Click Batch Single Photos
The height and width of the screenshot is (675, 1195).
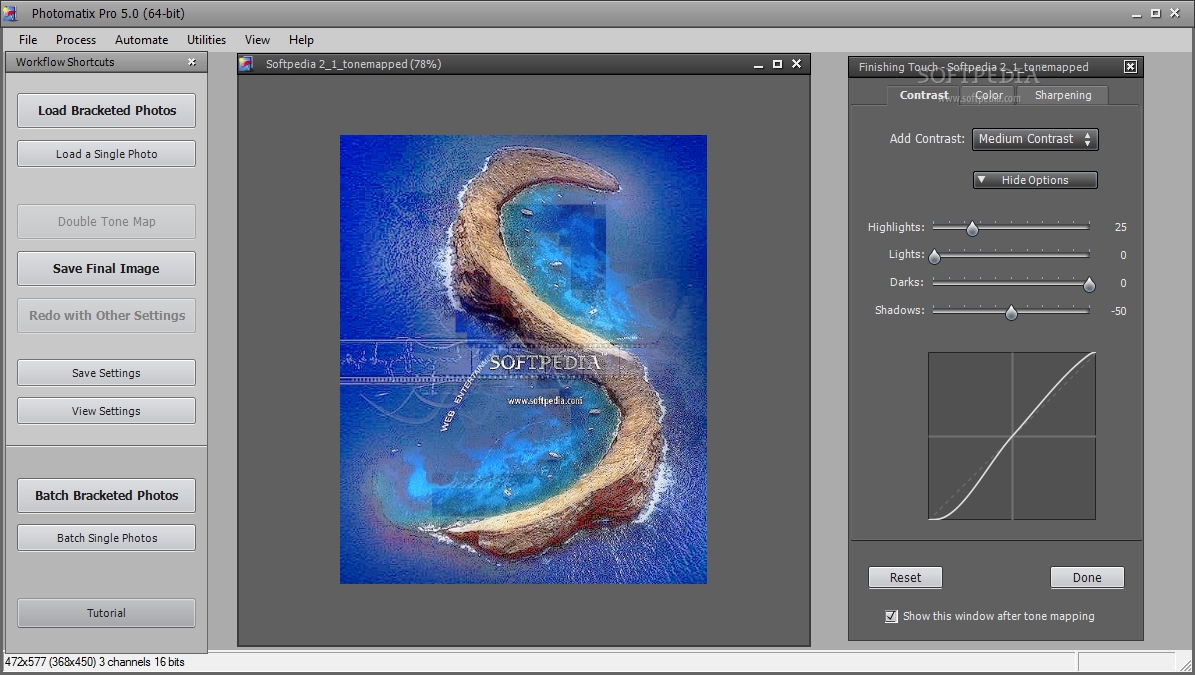(107, 538)
